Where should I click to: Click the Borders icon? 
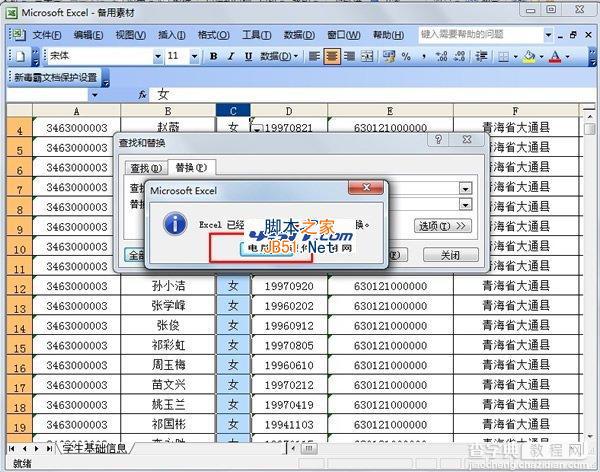point(503,57)
